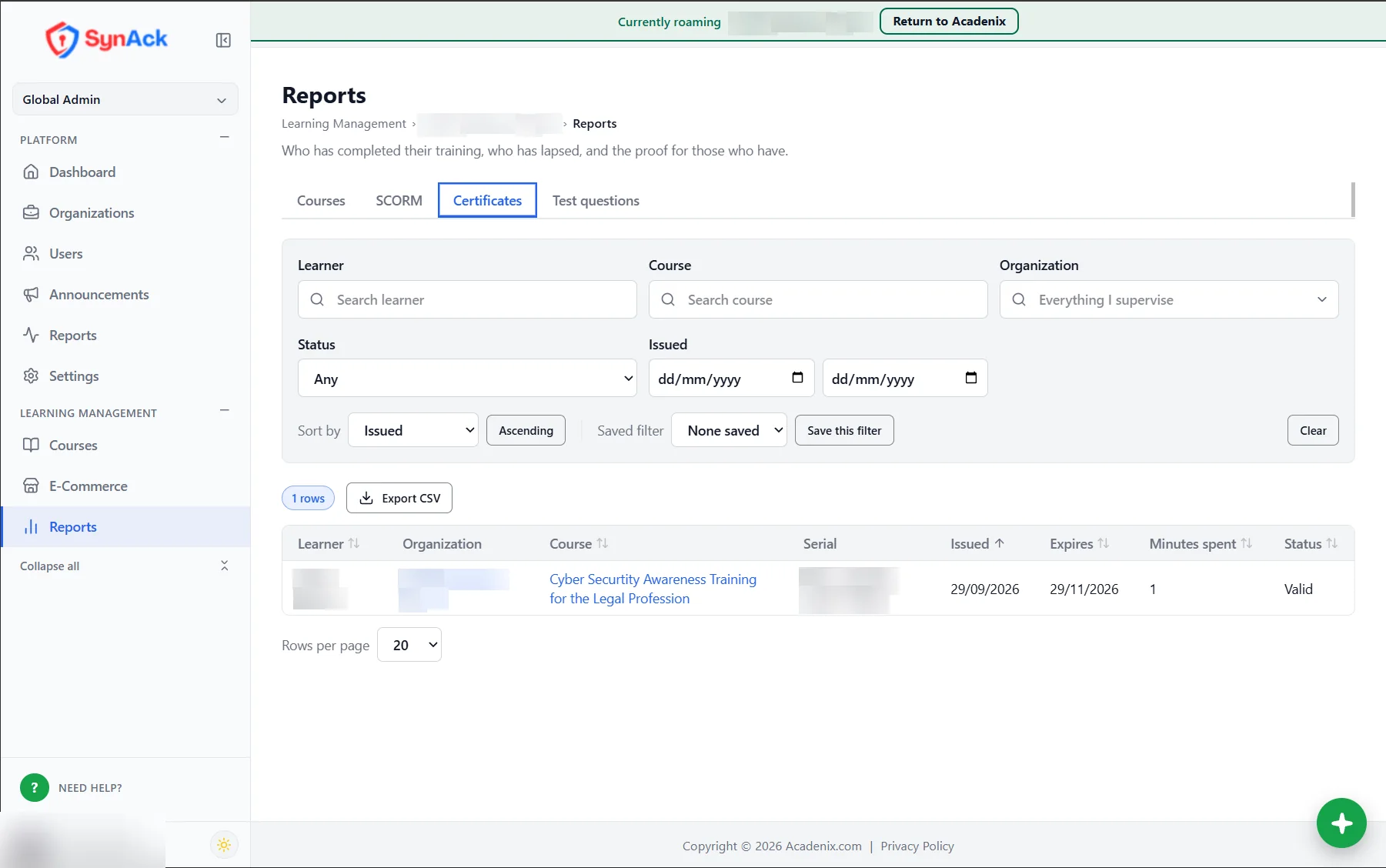Select the Certificates tab
1386x868 pixels.
(x=487, y=201)
